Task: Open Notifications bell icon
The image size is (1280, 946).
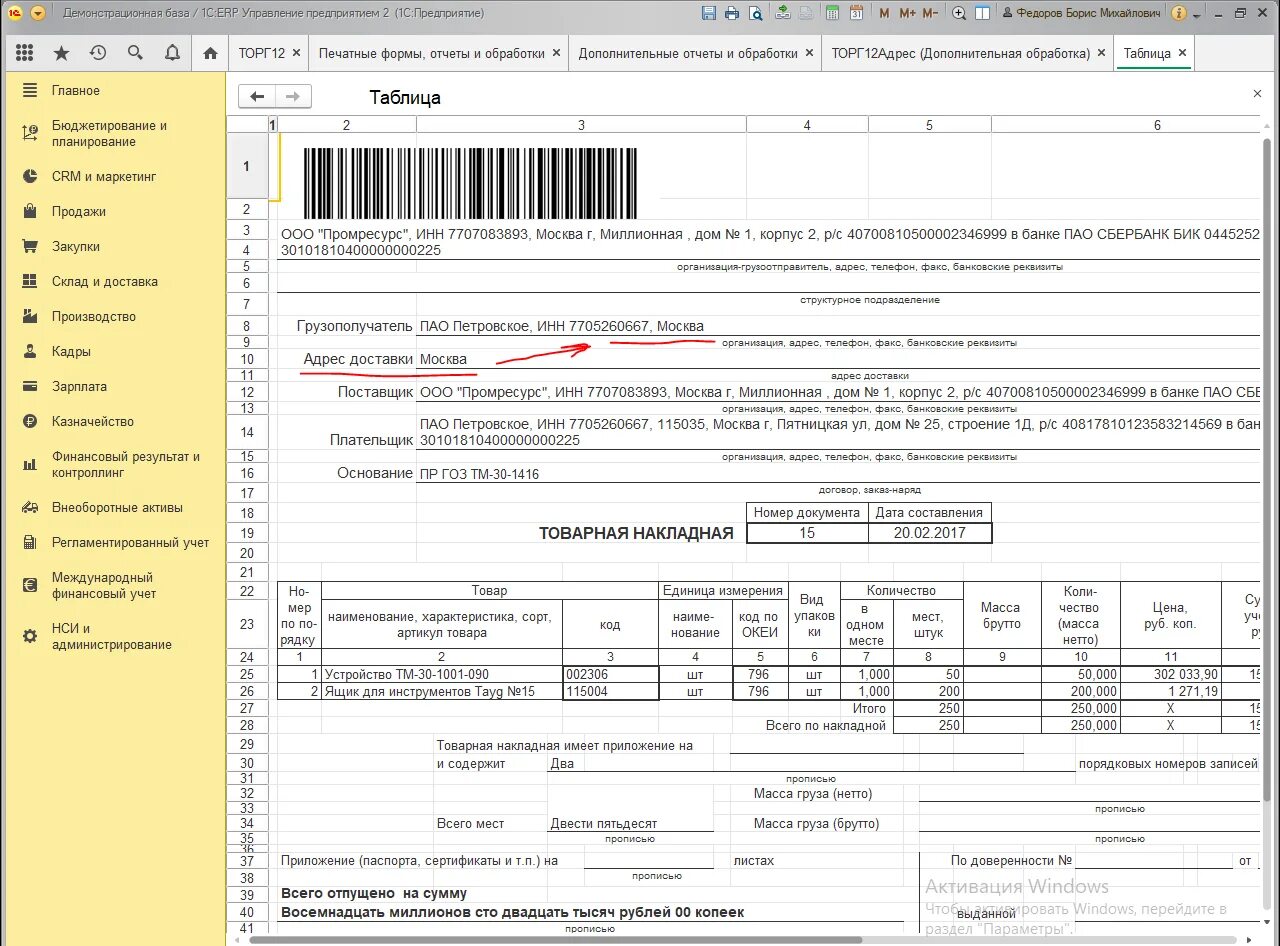Action: (172, 53)
